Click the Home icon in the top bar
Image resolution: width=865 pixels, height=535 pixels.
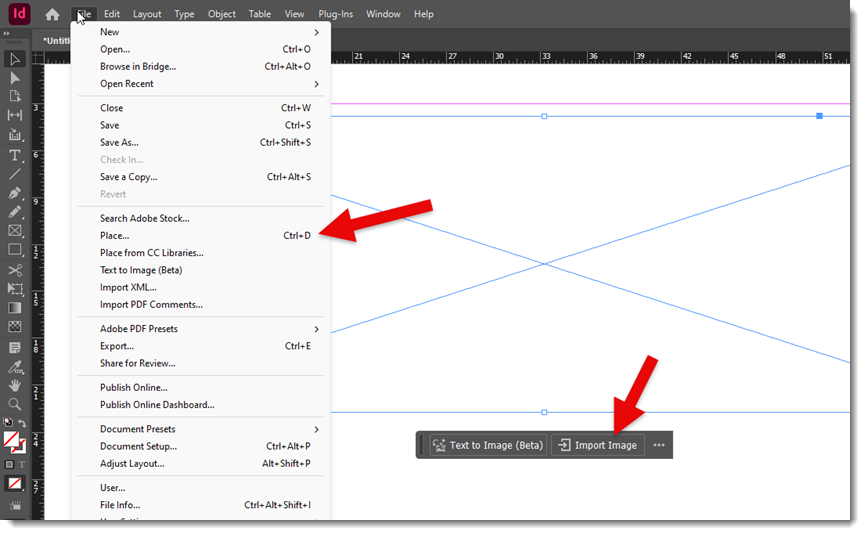tap(52, 14)
